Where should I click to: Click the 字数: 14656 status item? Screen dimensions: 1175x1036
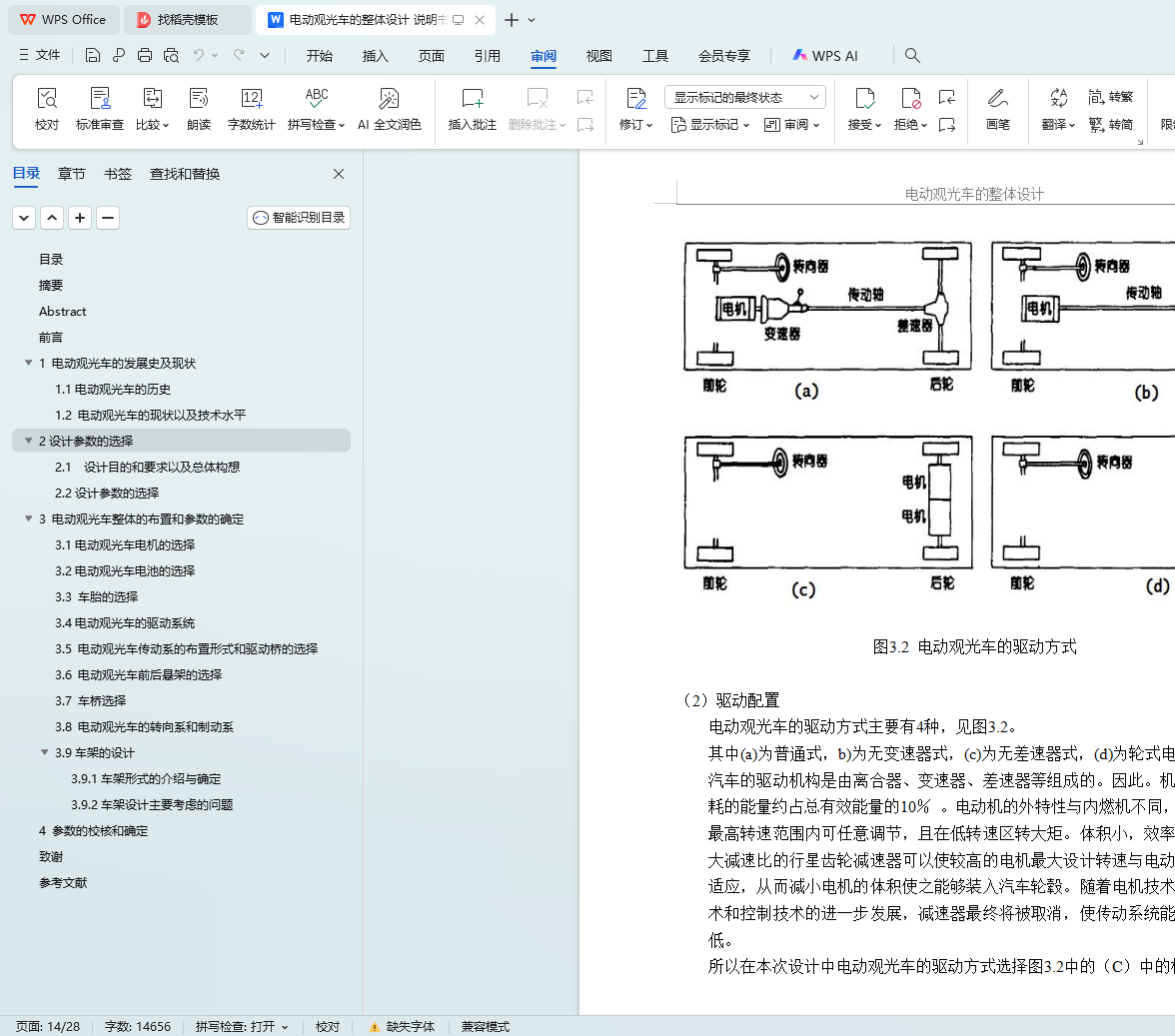(138, 1026)
